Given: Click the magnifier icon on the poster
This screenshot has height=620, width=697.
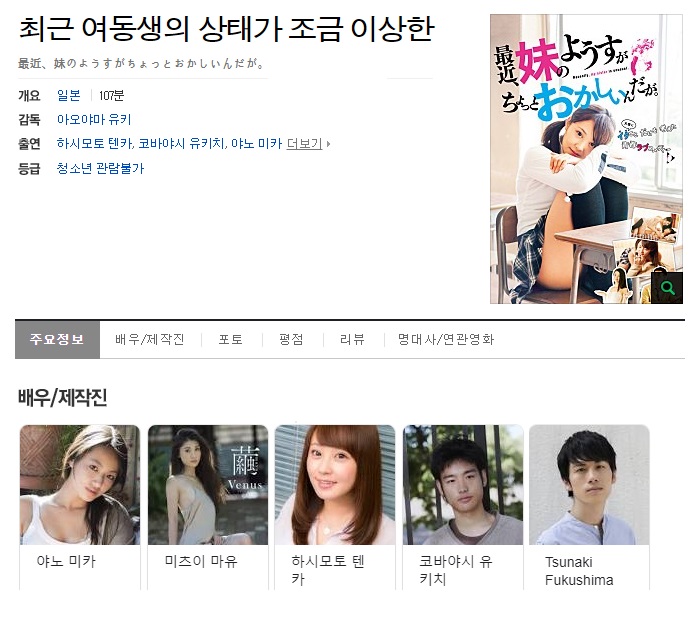Looking at the screenshot, I should pyautogui.click(x=667, y=288).
